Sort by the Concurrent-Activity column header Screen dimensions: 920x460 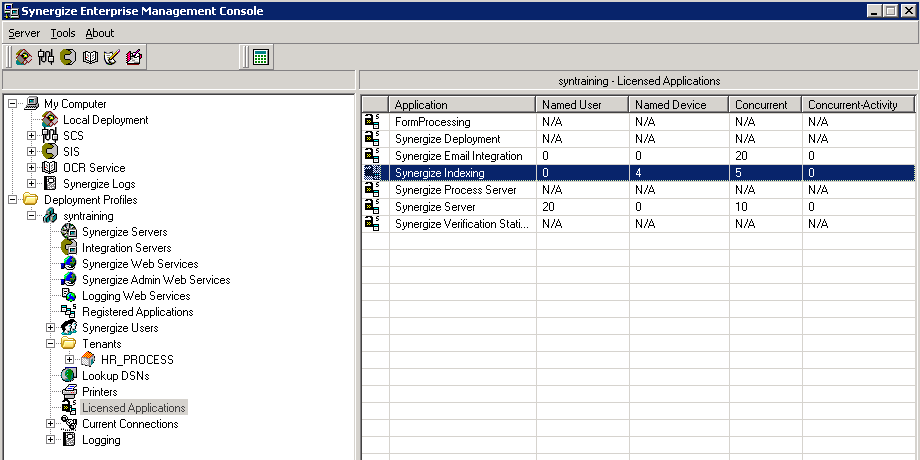tap(858, 104)
